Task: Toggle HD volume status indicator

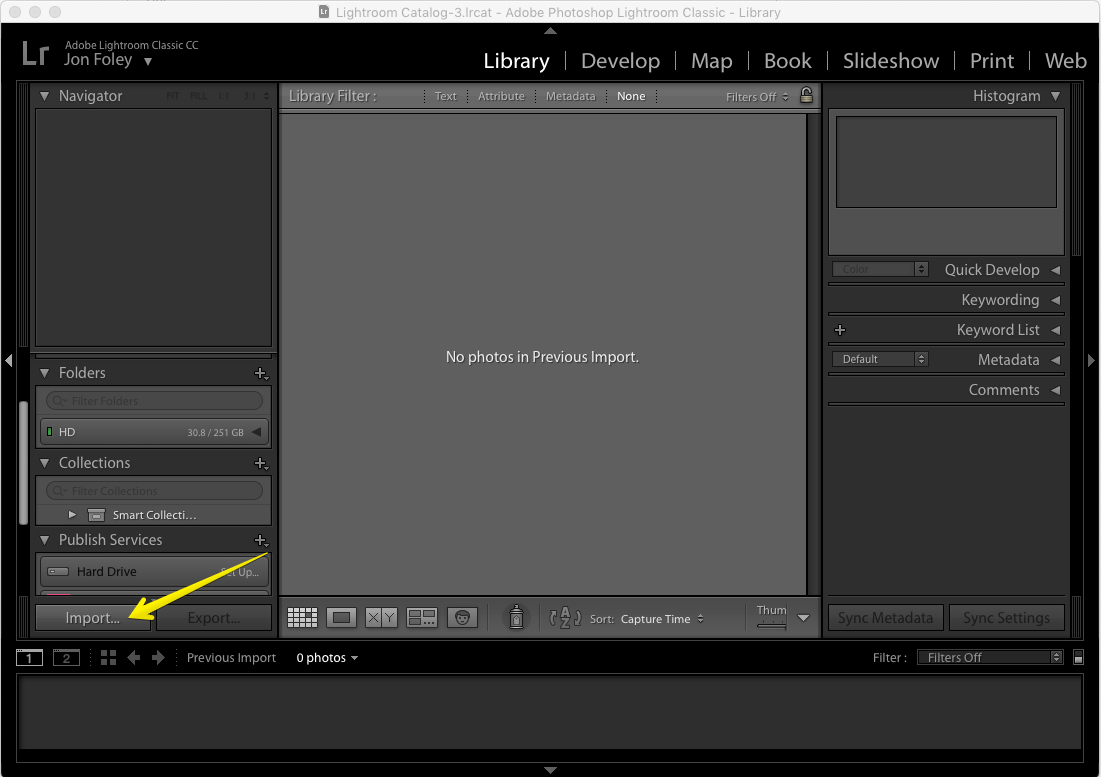Action: point(49,432)
